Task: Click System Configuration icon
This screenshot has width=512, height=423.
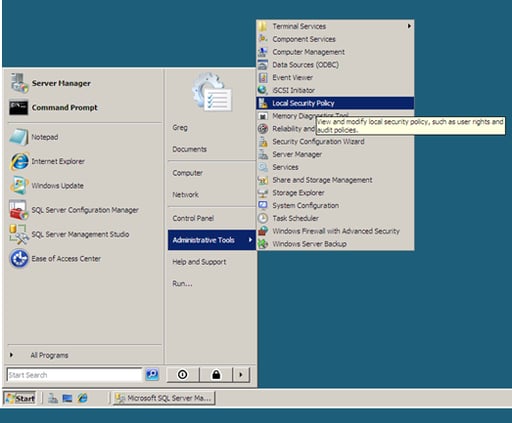Action: tap(263, 205)
